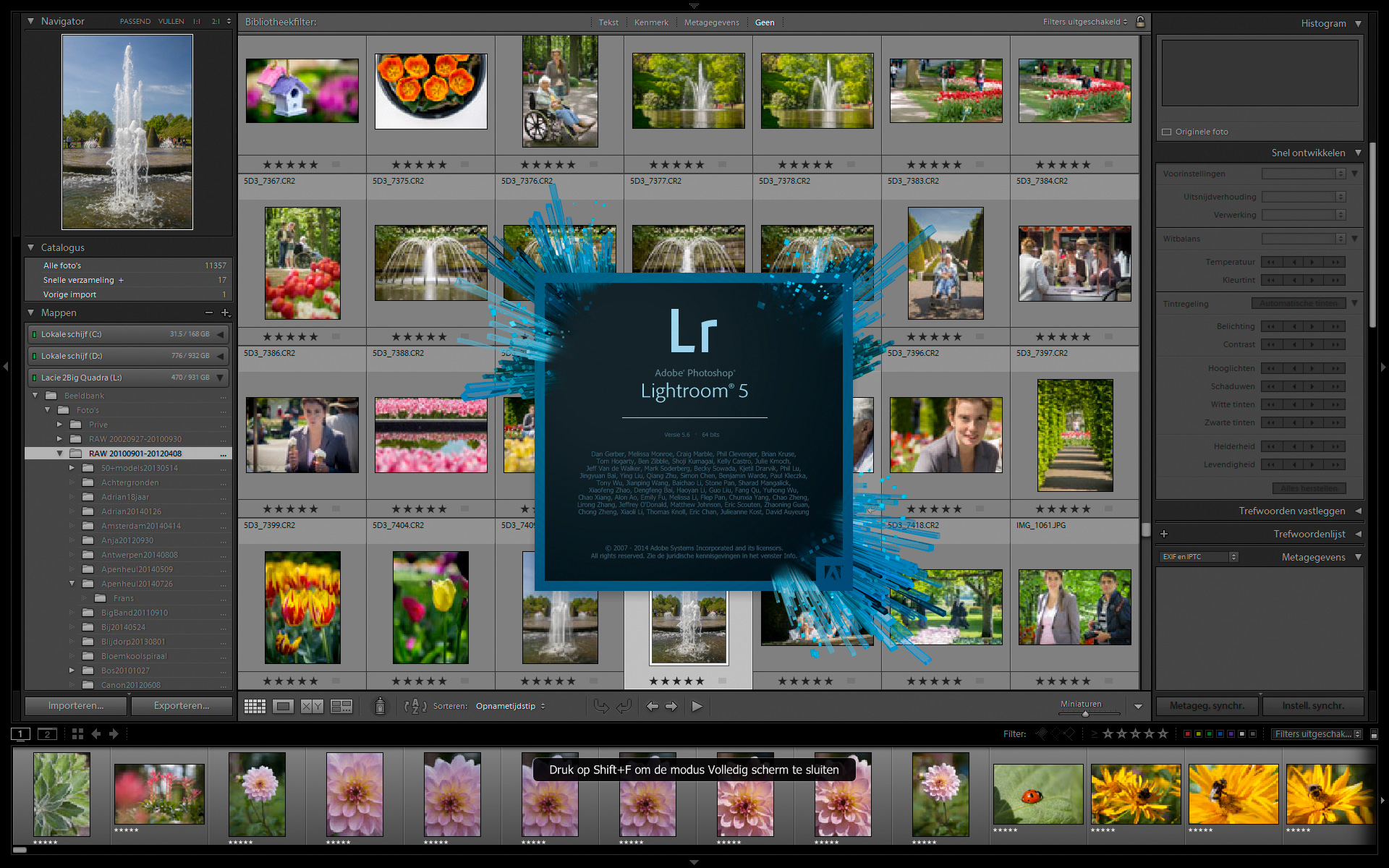Screen dimensions: 1389x868
Task: Toggle the blue color label filter
Action: pos(1220,733)
